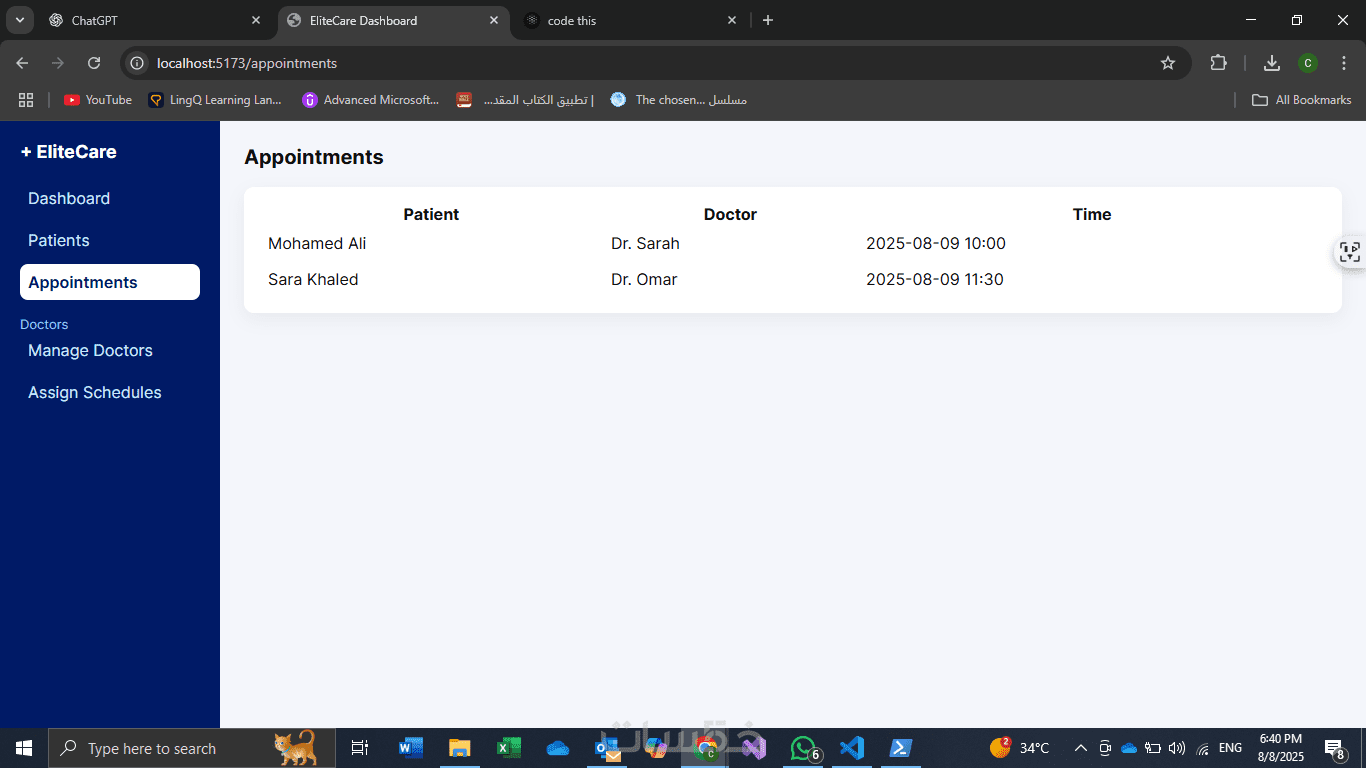This screenshot has width=1366, height=768.
Task: Bookmark this page with the star
Action: click(x=1168, y=63)
